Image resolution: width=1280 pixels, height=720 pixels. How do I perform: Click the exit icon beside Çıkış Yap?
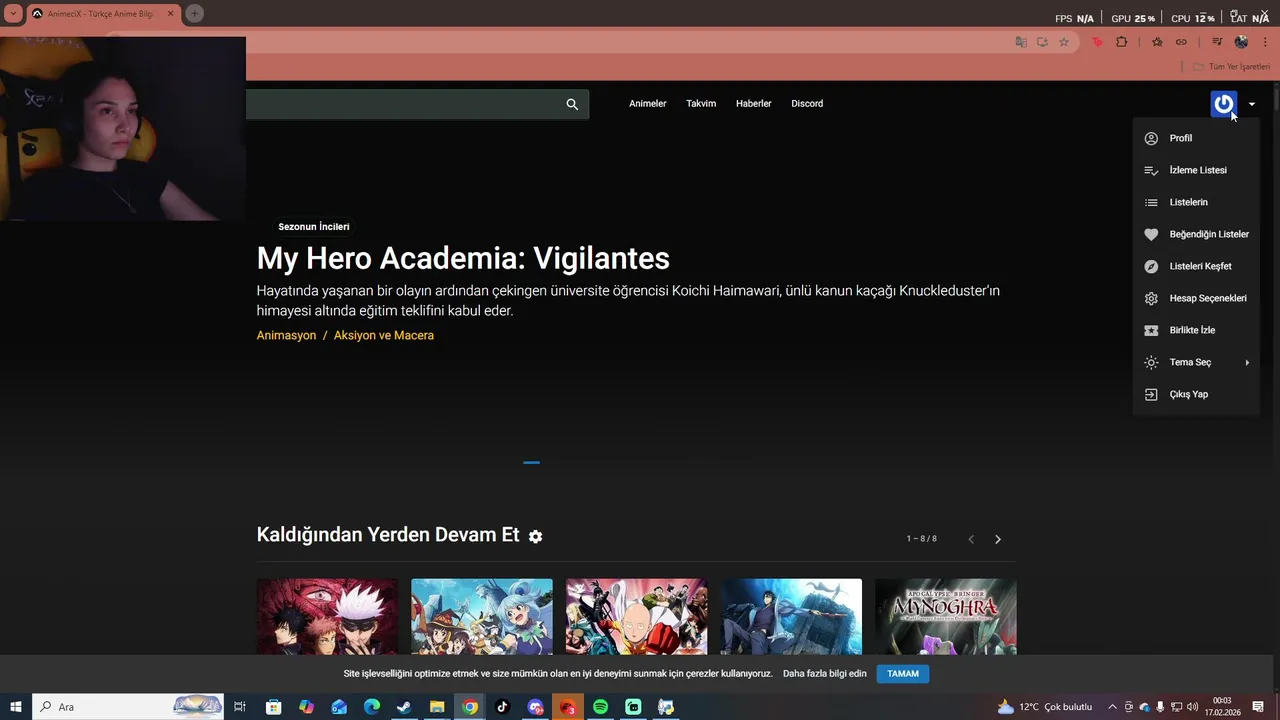pyautogui.click(x=1151, y=394)
